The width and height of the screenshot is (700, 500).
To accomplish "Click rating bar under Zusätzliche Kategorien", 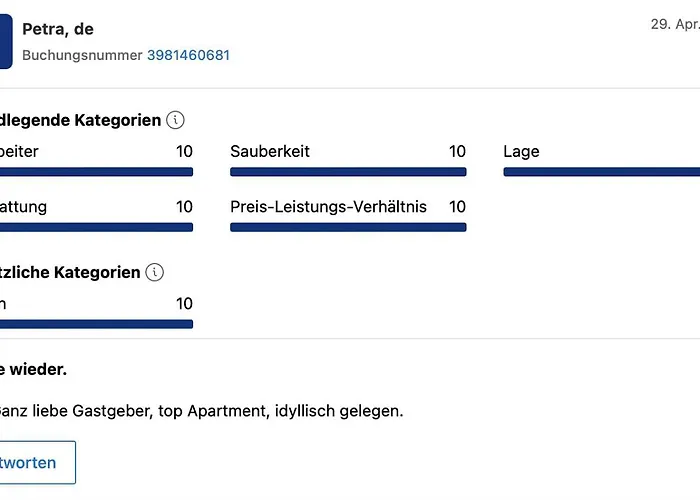I will click(96, 323).
